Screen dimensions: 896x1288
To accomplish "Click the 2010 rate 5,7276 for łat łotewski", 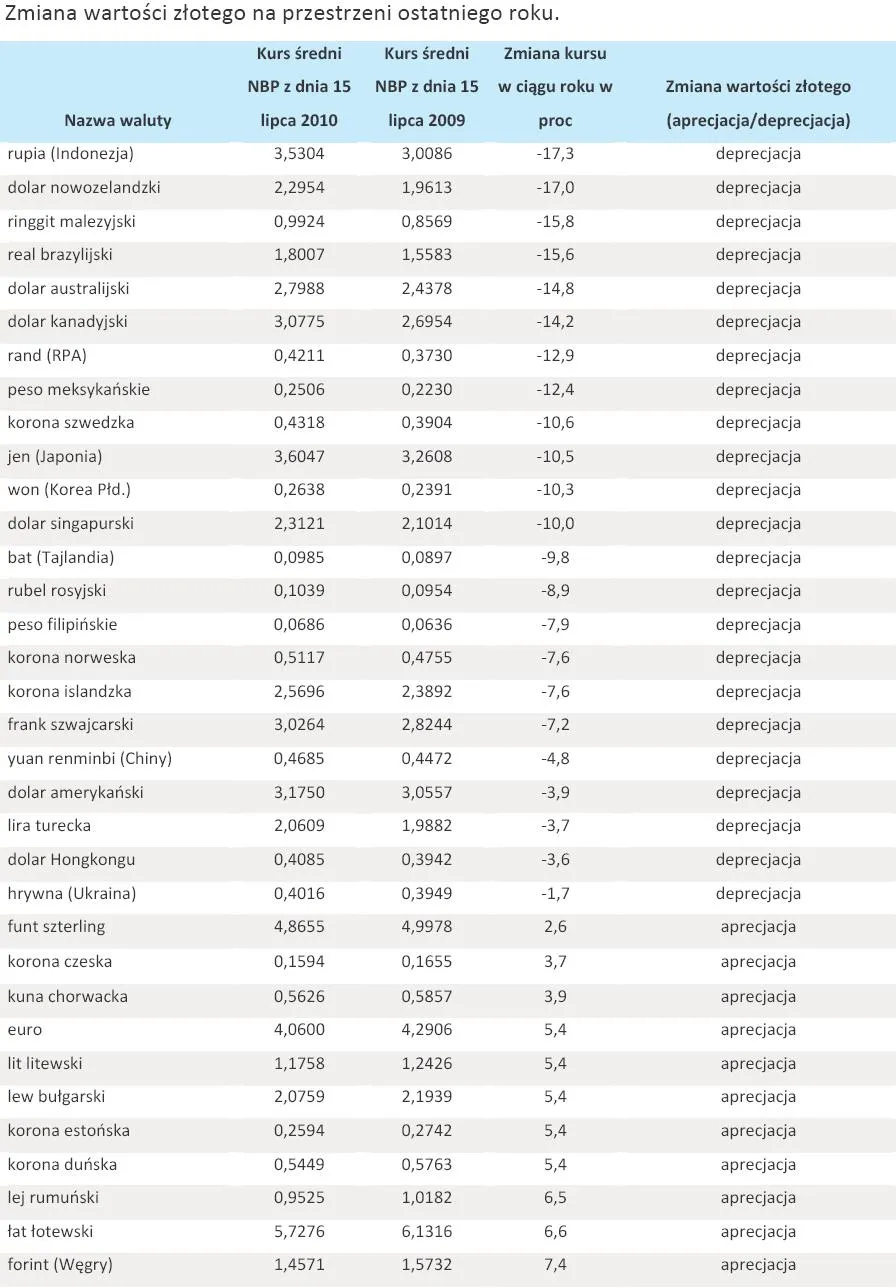I will pos(299,1232).
